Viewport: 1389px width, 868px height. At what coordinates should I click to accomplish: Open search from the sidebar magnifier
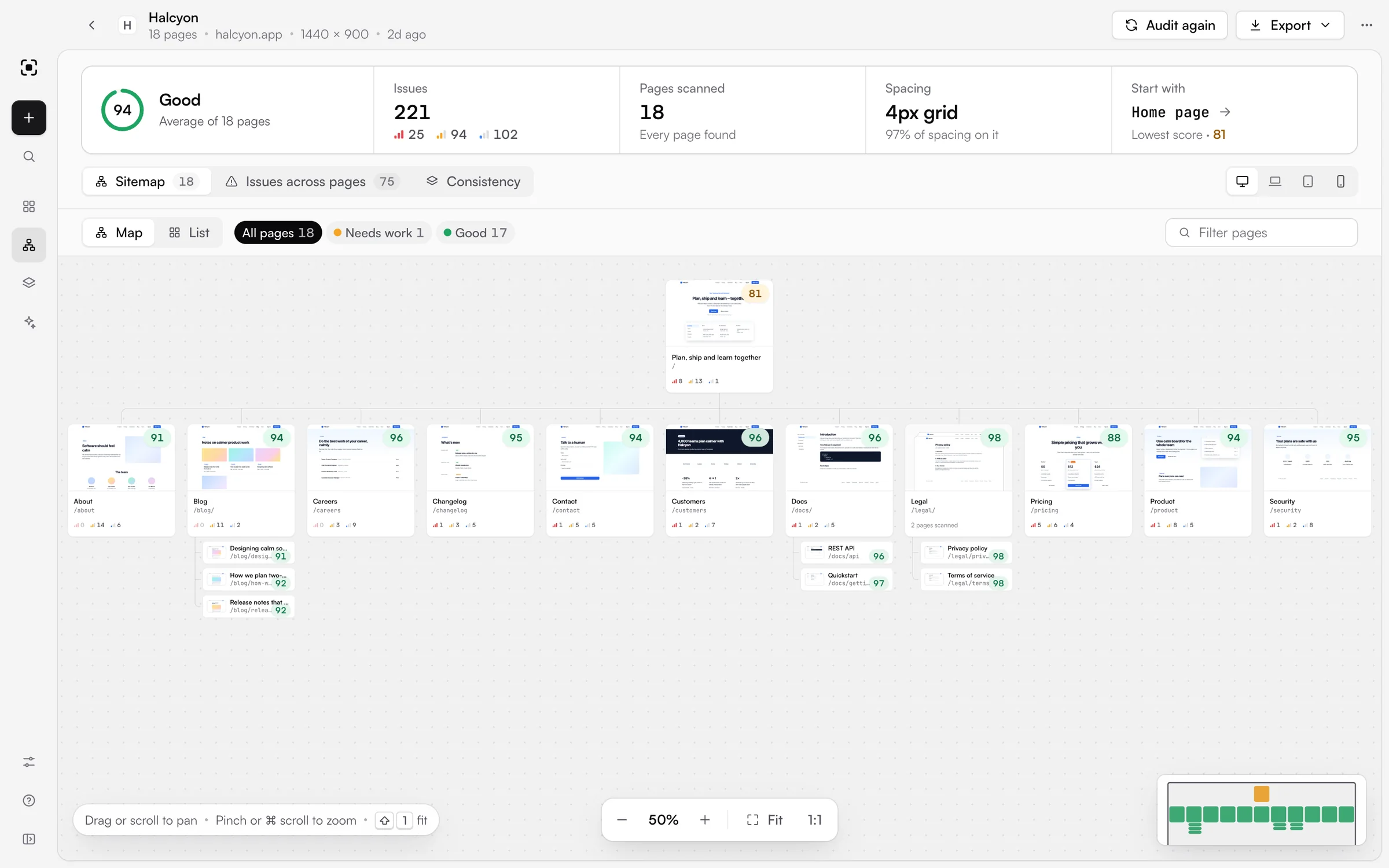[29, 157]
